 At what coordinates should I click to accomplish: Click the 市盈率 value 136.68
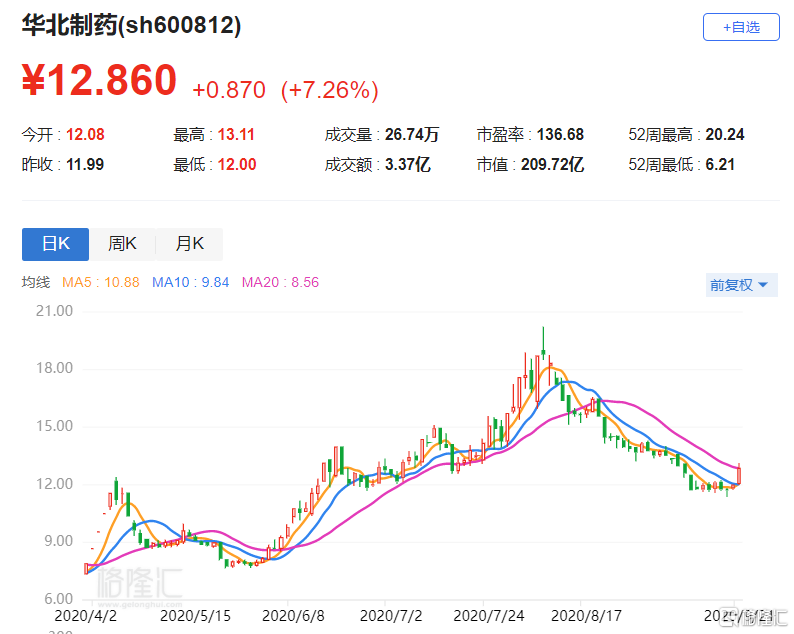pyautogui.click(x=560, y=135)
